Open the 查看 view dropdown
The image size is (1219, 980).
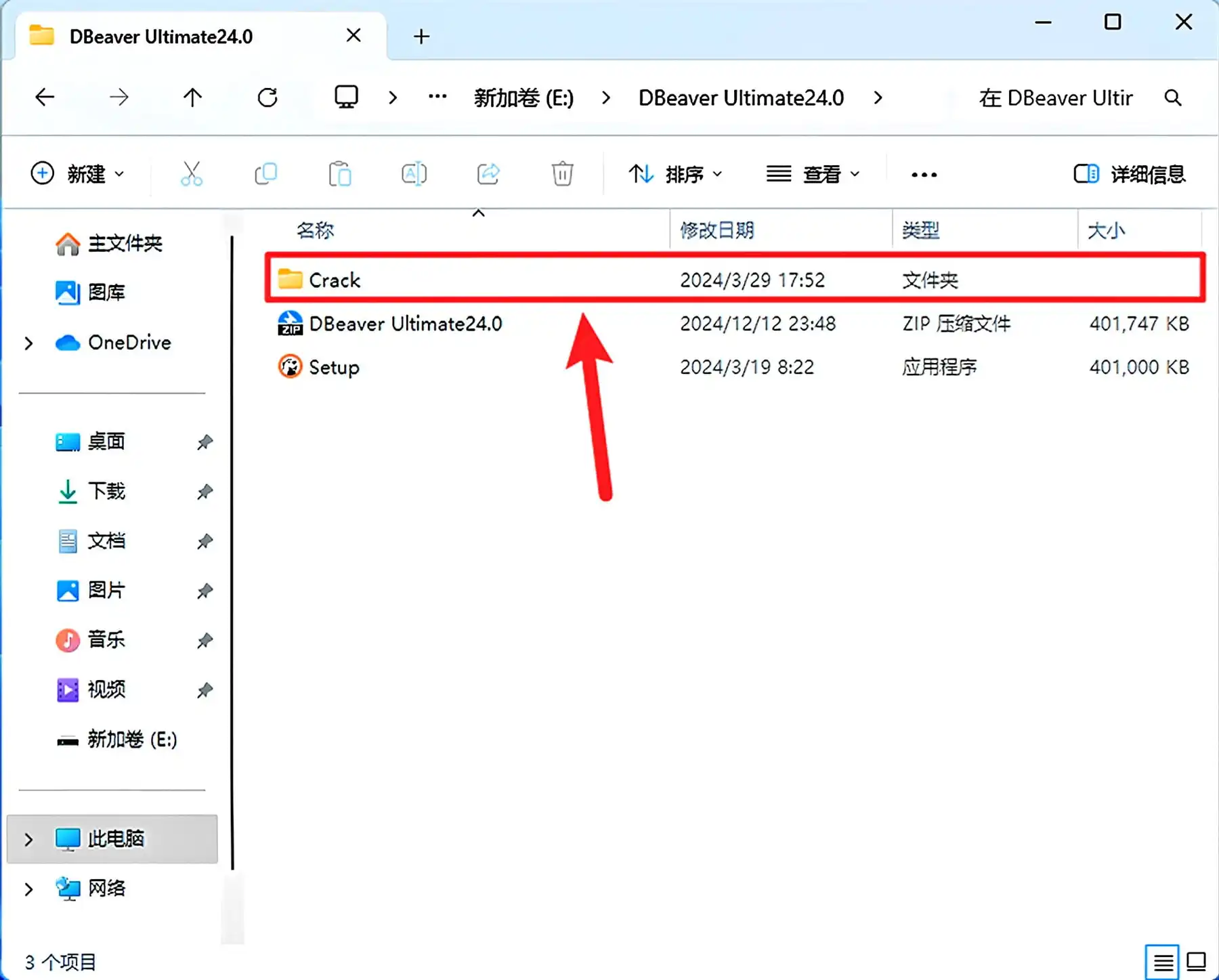click(813, 174)
